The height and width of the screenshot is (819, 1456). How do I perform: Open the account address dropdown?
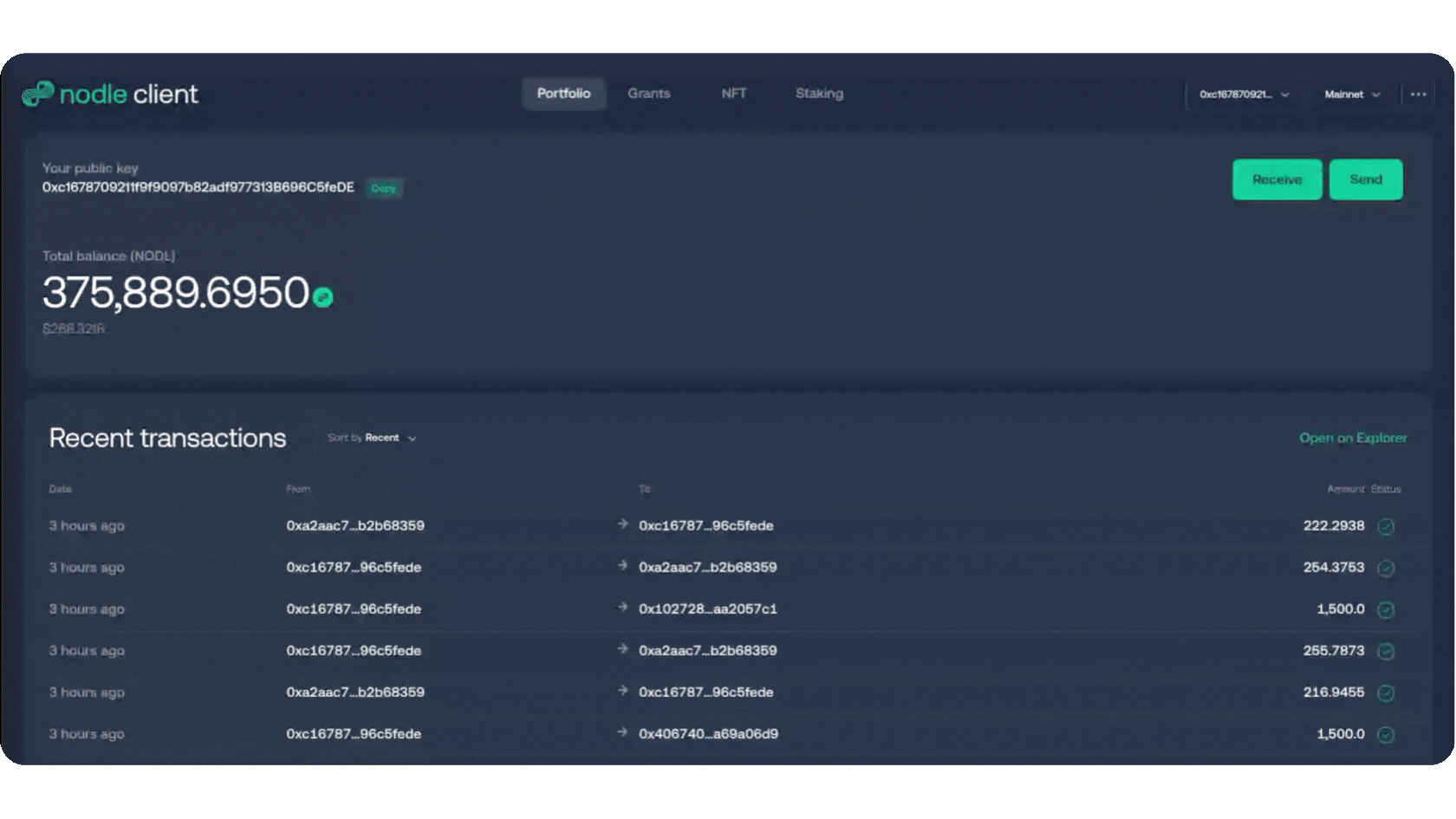(x=1245, y=94)
